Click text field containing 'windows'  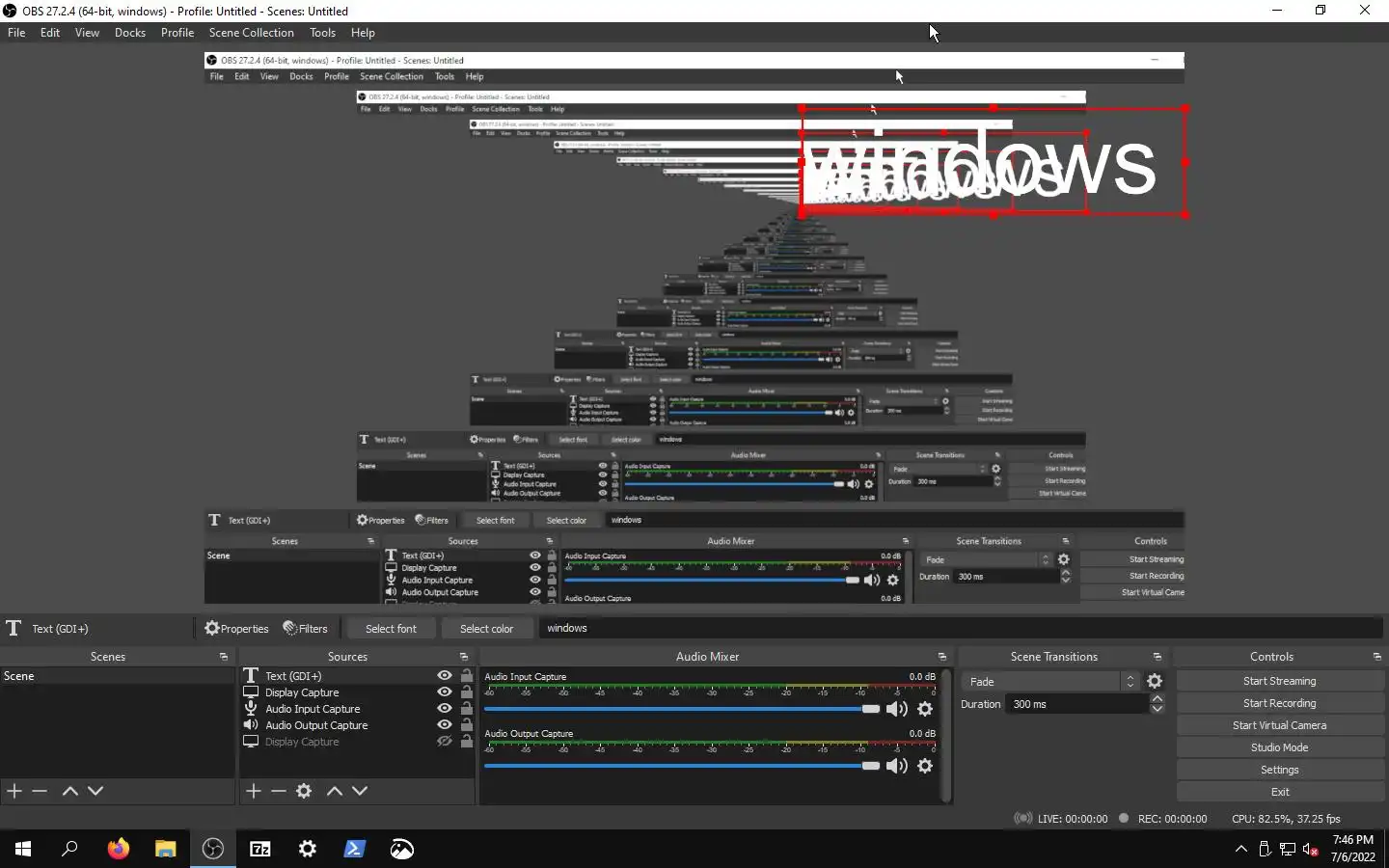pyautogui.click(x=961, y=628)
